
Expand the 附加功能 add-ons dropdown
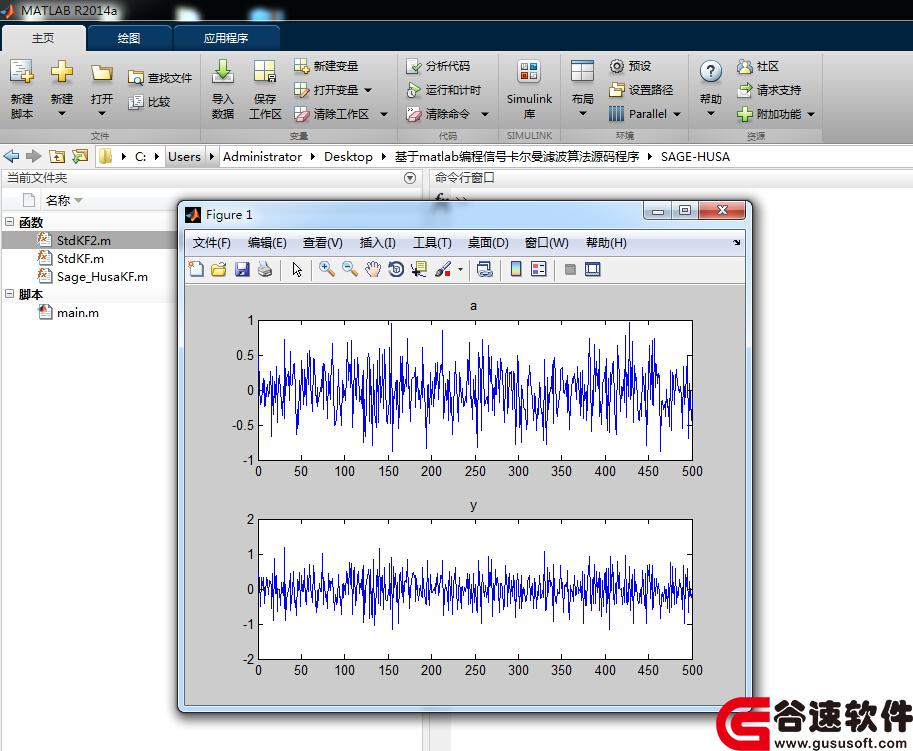811,114
